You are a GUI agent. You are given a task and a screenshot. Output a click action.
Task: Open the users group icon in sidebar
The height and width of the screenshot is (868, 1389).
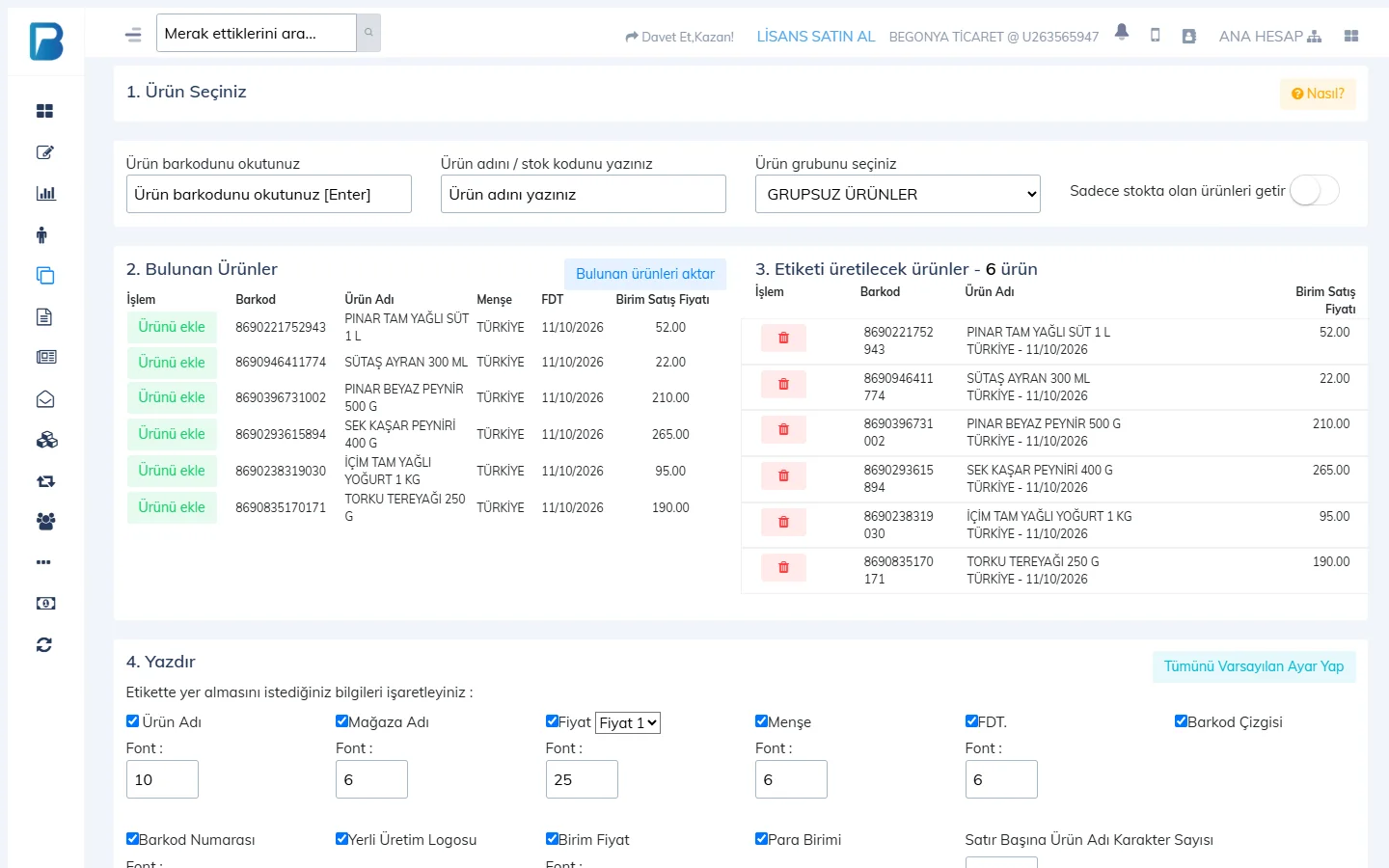(45, 522)
